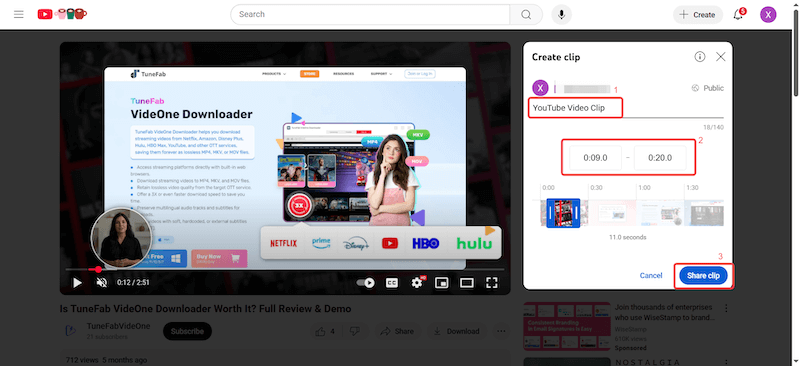The image size is (800, 366).
Task: Open more actions ellipsis under video
Action: (502, 331)
